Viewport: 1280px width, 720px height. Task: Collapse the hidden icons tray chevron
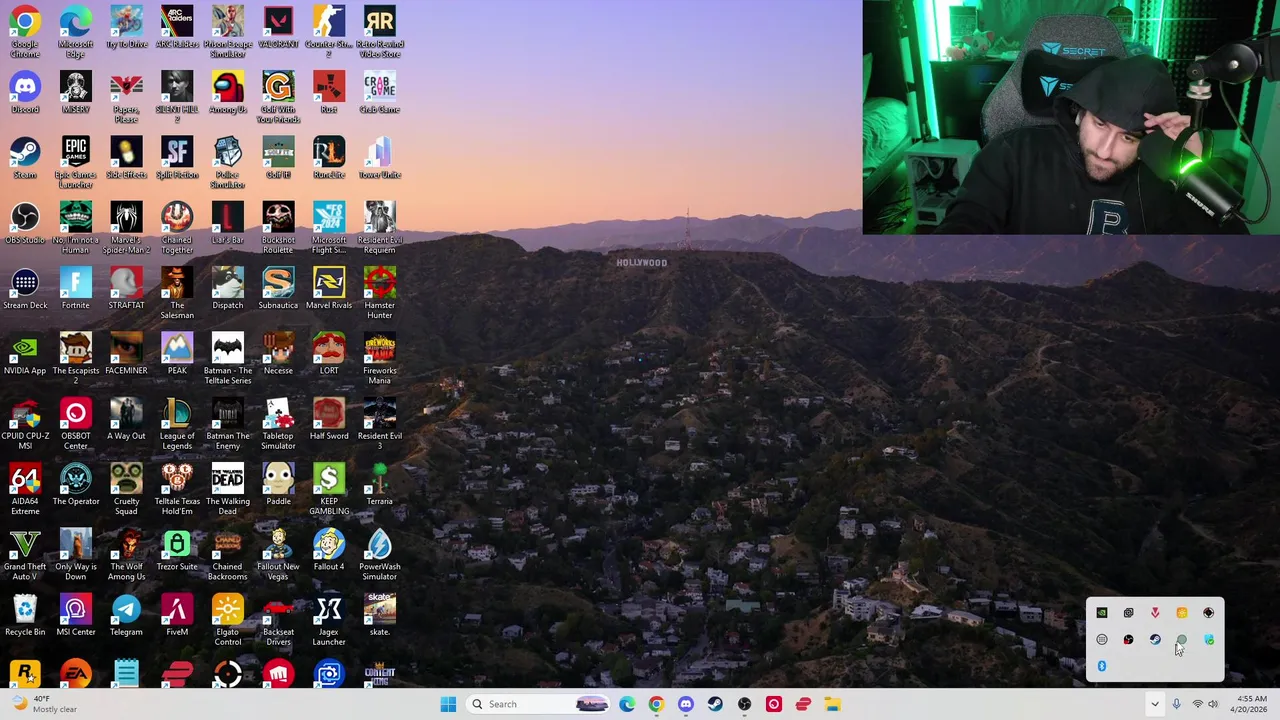click(1155, 704)
